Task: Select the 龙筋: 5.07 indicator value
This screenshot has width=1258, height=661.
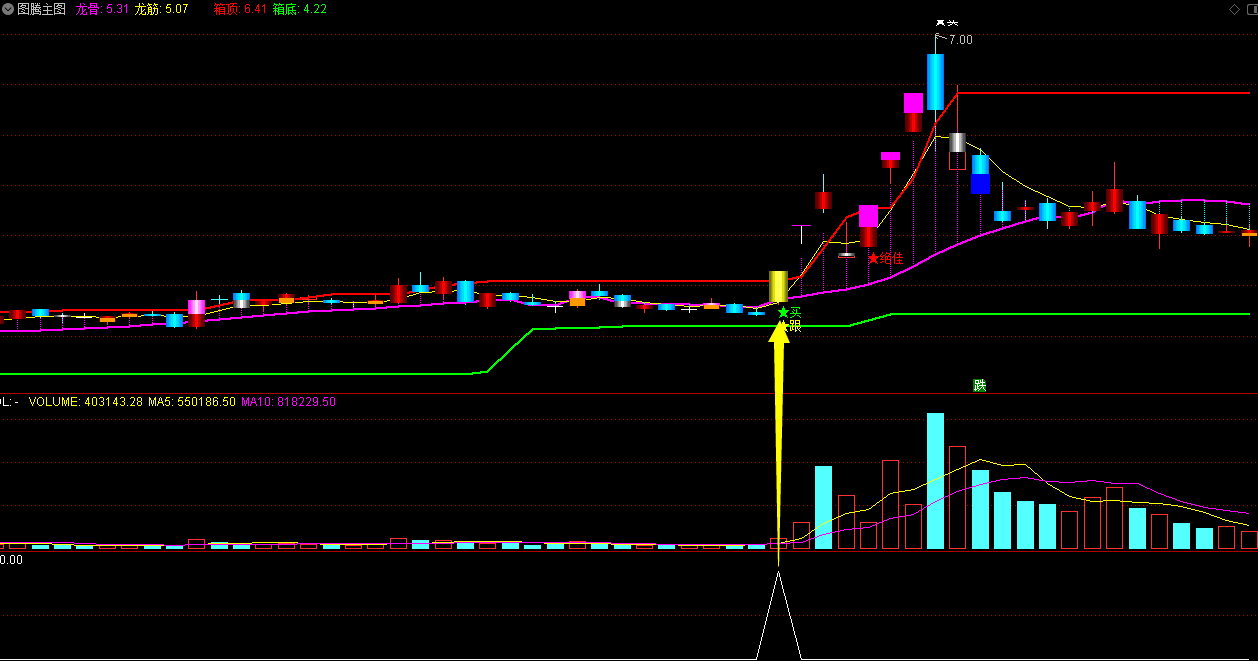Action: tap(161, 9)
